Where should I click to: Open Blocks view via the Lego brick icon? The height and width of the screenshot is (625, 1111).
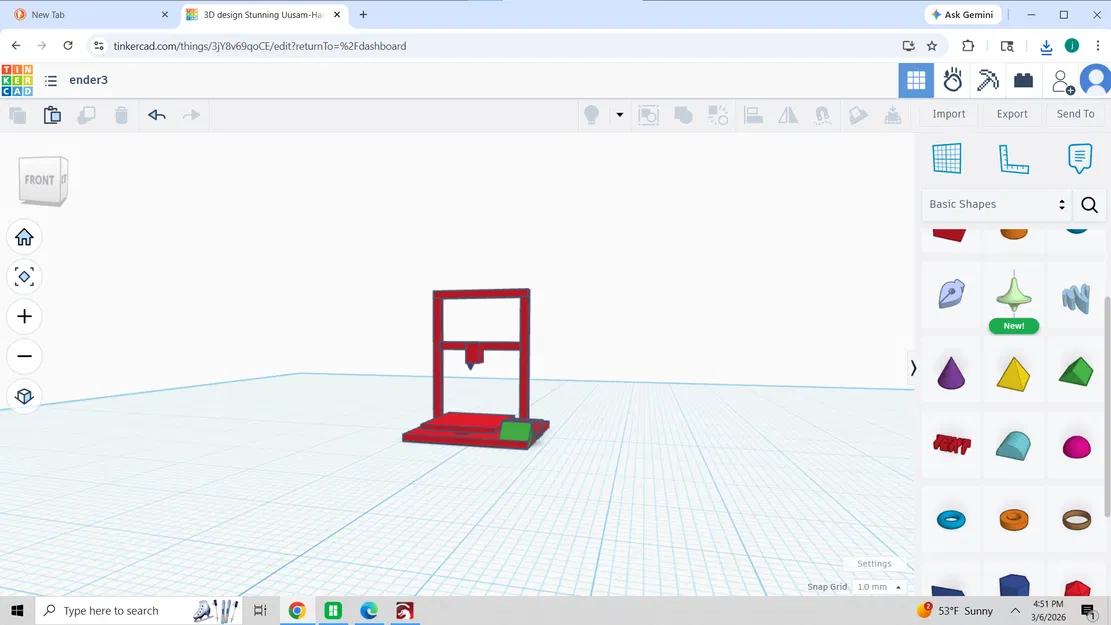pyautogui.click(x=1023, y=80)
